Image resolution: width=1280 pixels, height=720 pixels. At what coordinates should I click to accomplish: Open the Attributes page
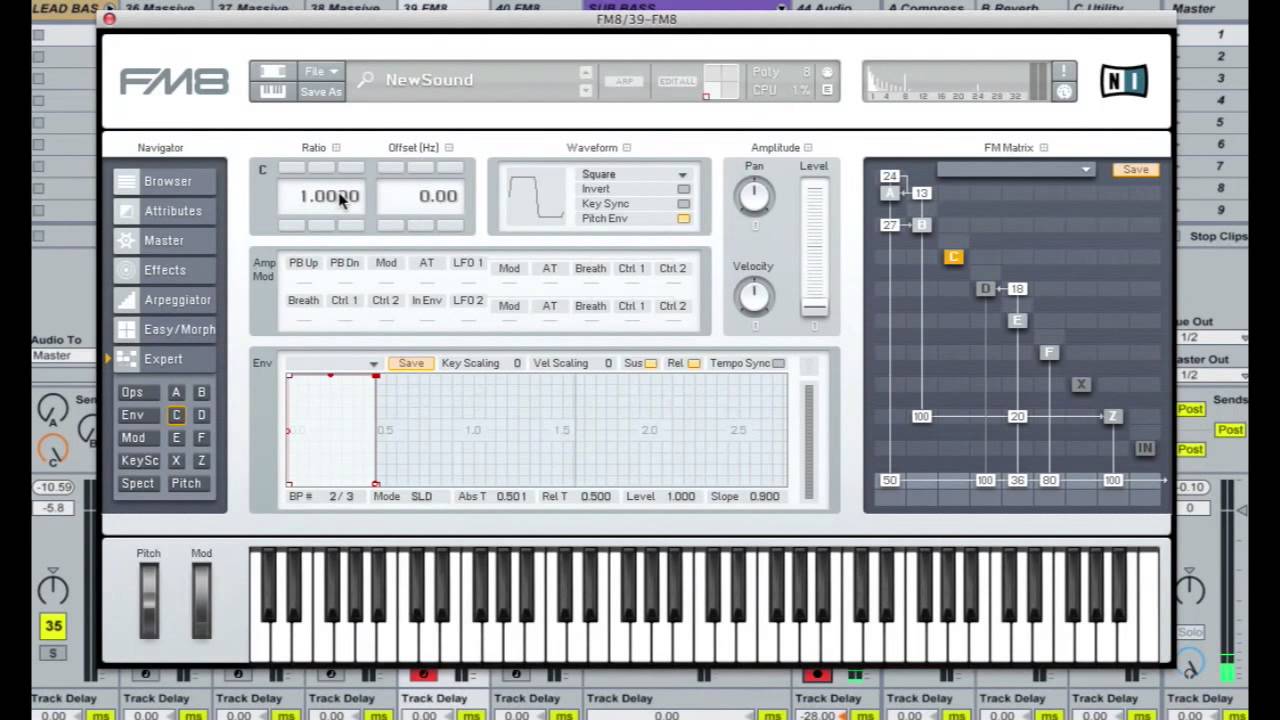166,211
